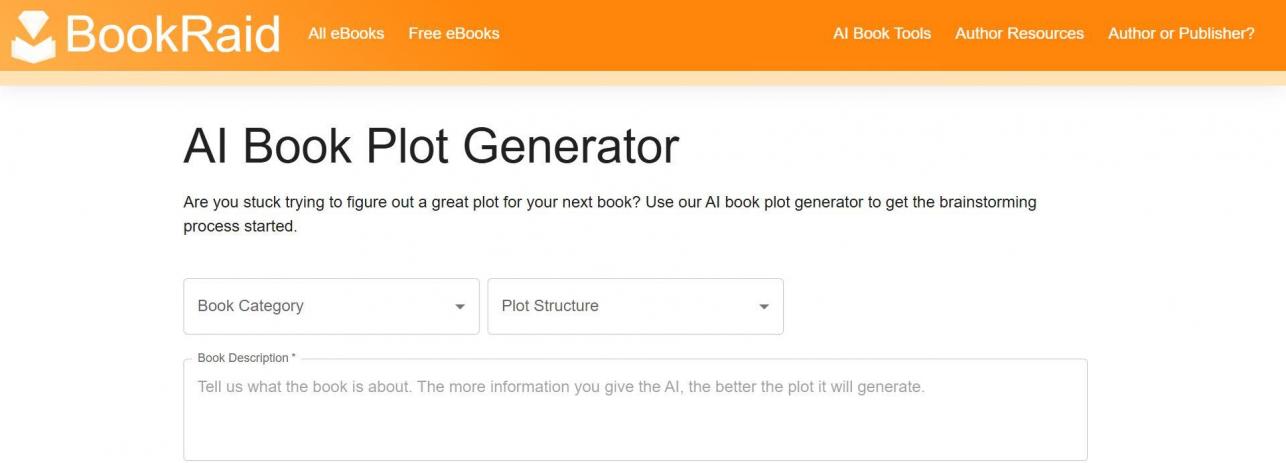
Task: Open the All eBooks navigation link
Action: (x=346, y=33)
